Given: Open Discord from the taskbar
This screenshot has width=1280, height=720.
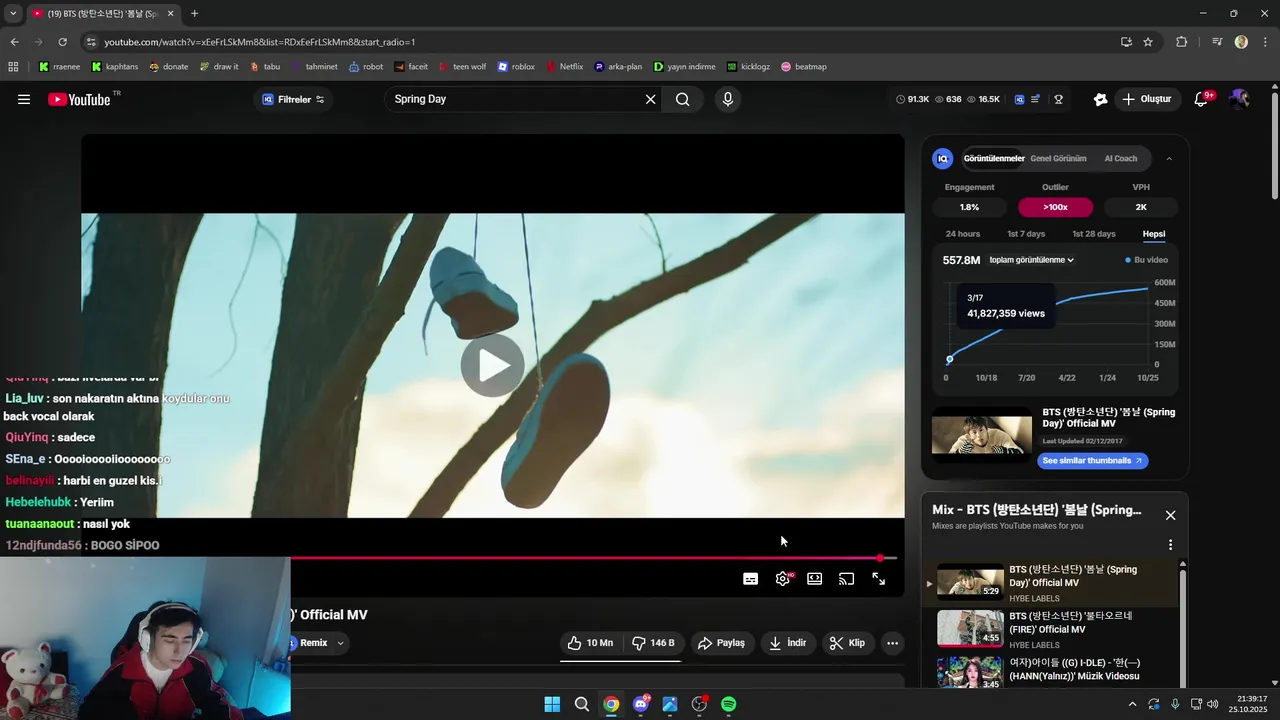Looking at the screenshot, I should click(641, 704).
